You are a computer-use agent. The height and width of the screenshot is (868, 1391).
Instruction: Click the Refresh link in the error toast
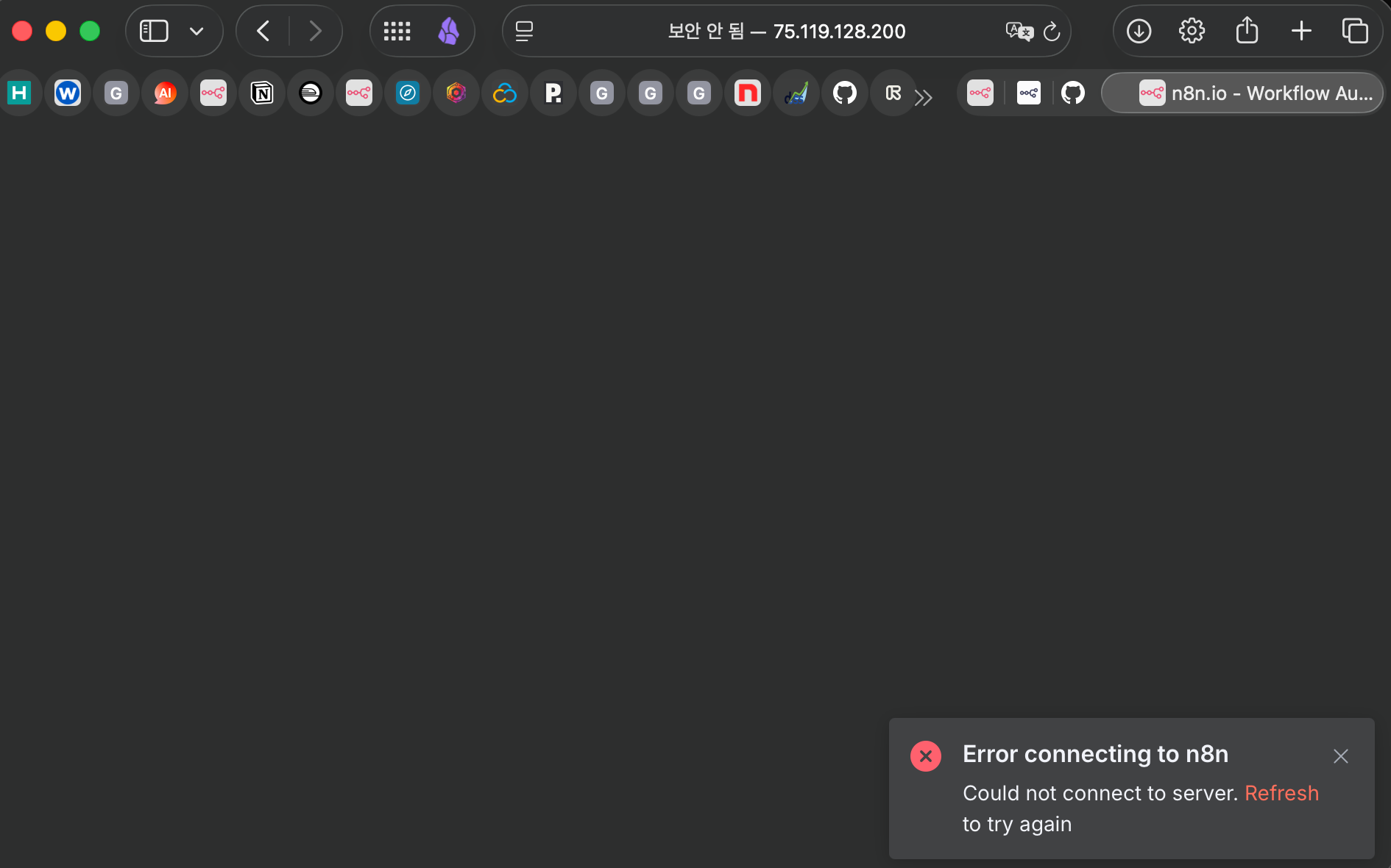(1281, 793)
